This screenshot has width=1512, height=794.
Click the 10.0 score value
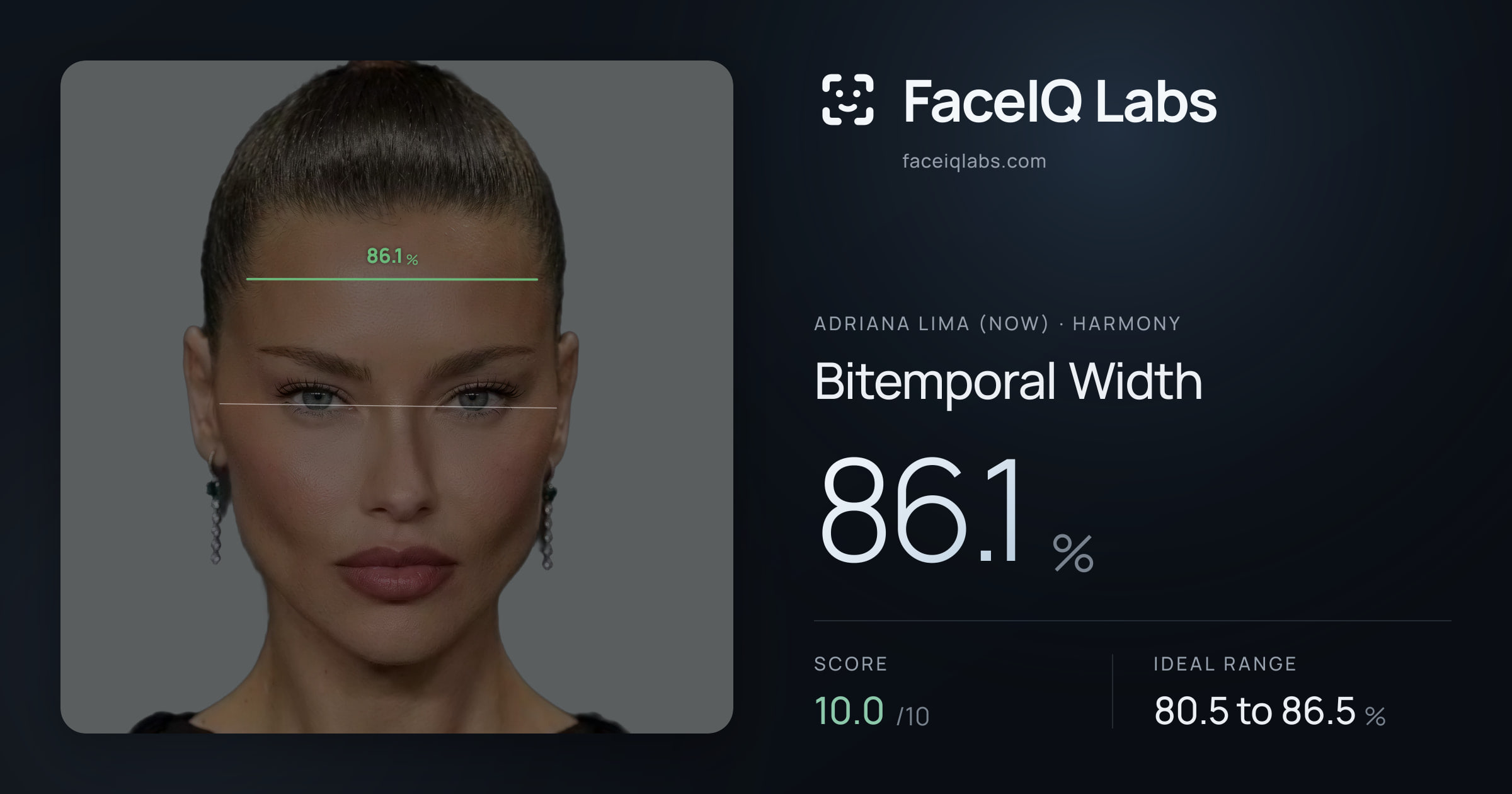pos(849,711)
